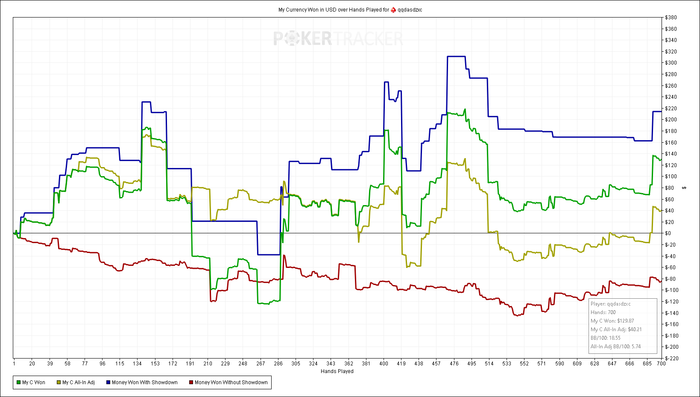Select 'Money Won Without Showdown' legend label
The height and width of the screenshot is (397, 700).
[232, 382]
